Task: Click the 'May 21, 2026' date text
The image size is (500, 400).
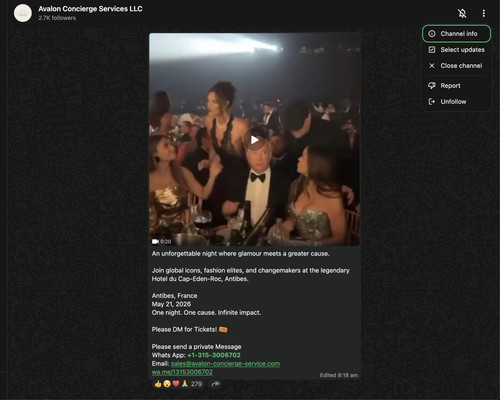Action: tap(171, 304)
